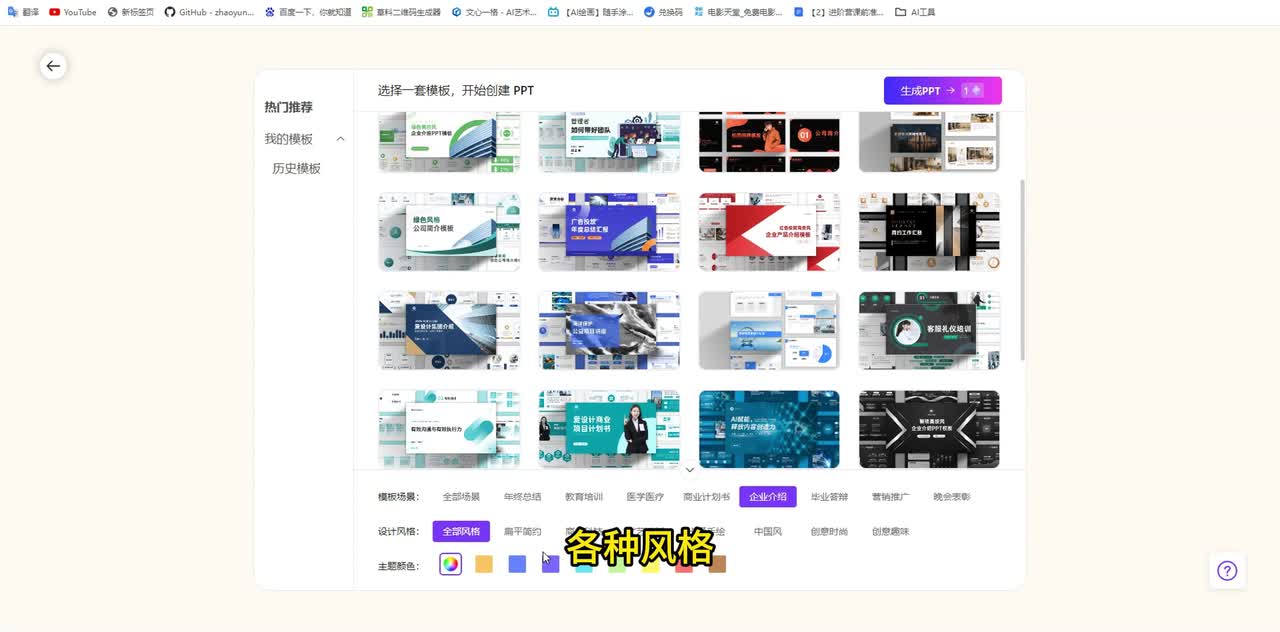Screen dimensions: 1280x632
Task: Click the 翻译 translate bookmark icon
Action: tap(22, 12)
